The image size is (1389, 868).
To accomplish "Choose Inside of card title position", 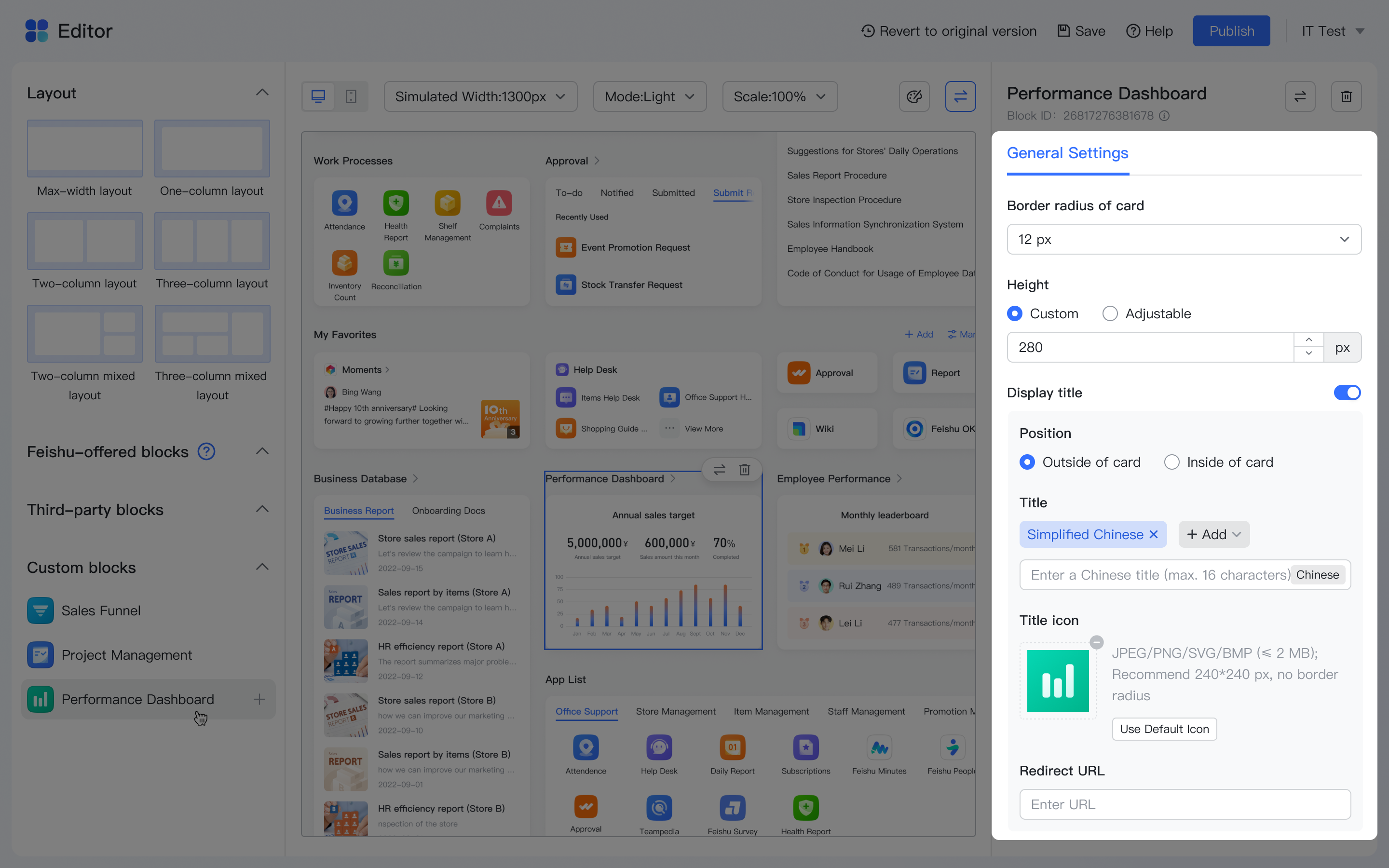I will [1171, 462].
